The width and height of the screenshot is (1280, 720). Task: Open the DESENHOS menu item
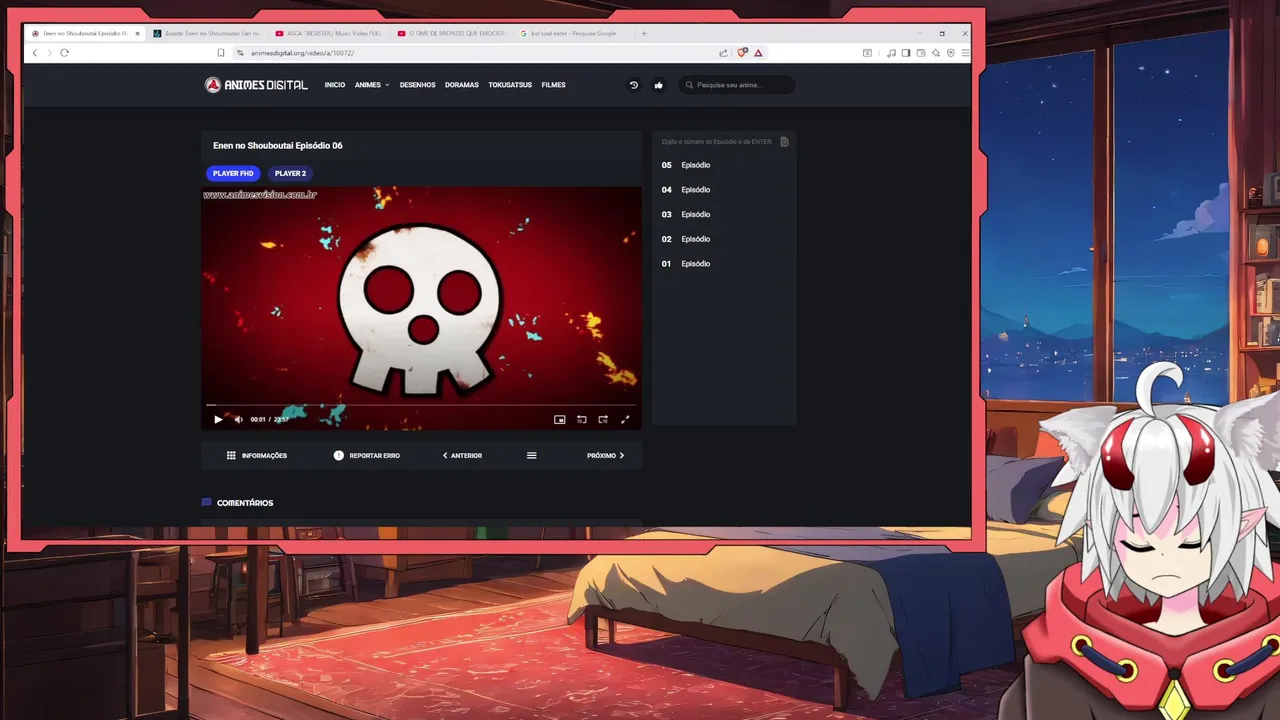(417, 85)
